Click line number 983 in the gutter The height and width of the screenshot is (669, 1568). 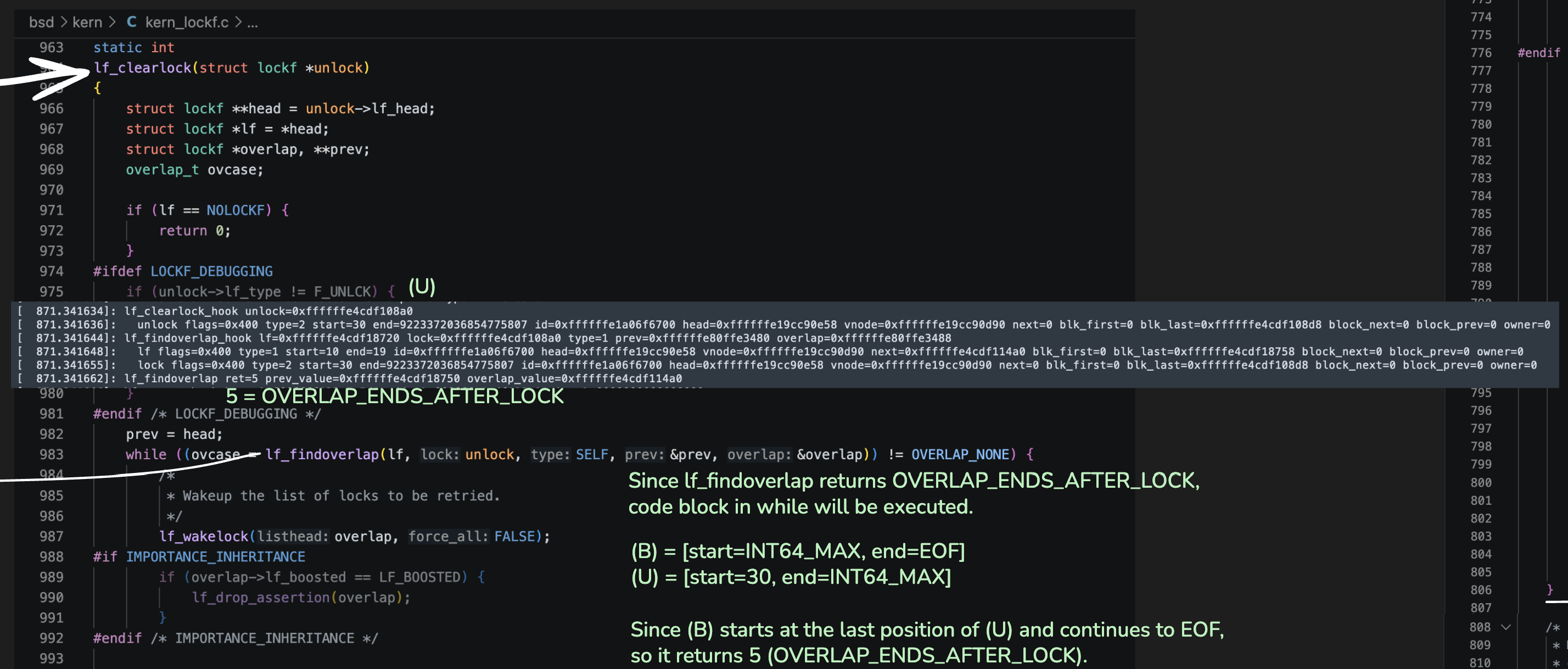pyautogui.click(x=51, y=454)
